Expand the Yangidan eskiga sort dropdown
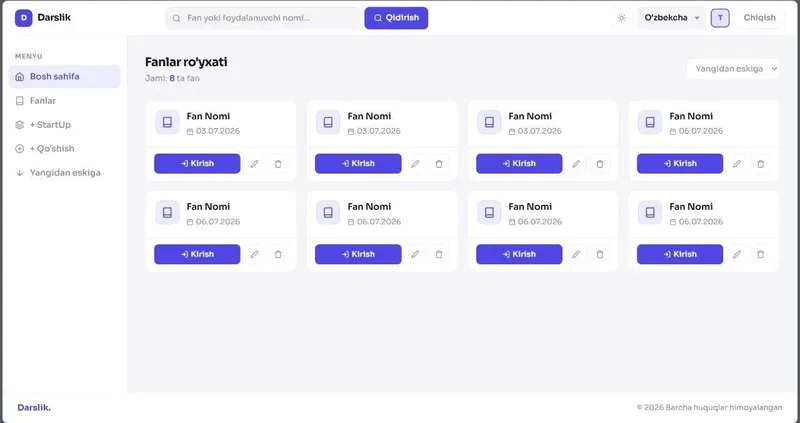Screen dimensions: 800x423 click(x=733, y=69)
